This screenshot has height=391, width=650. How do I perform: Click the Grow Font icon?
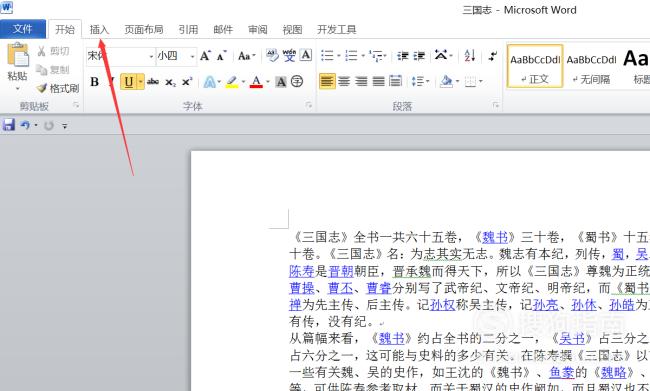[x=205, y=56]
